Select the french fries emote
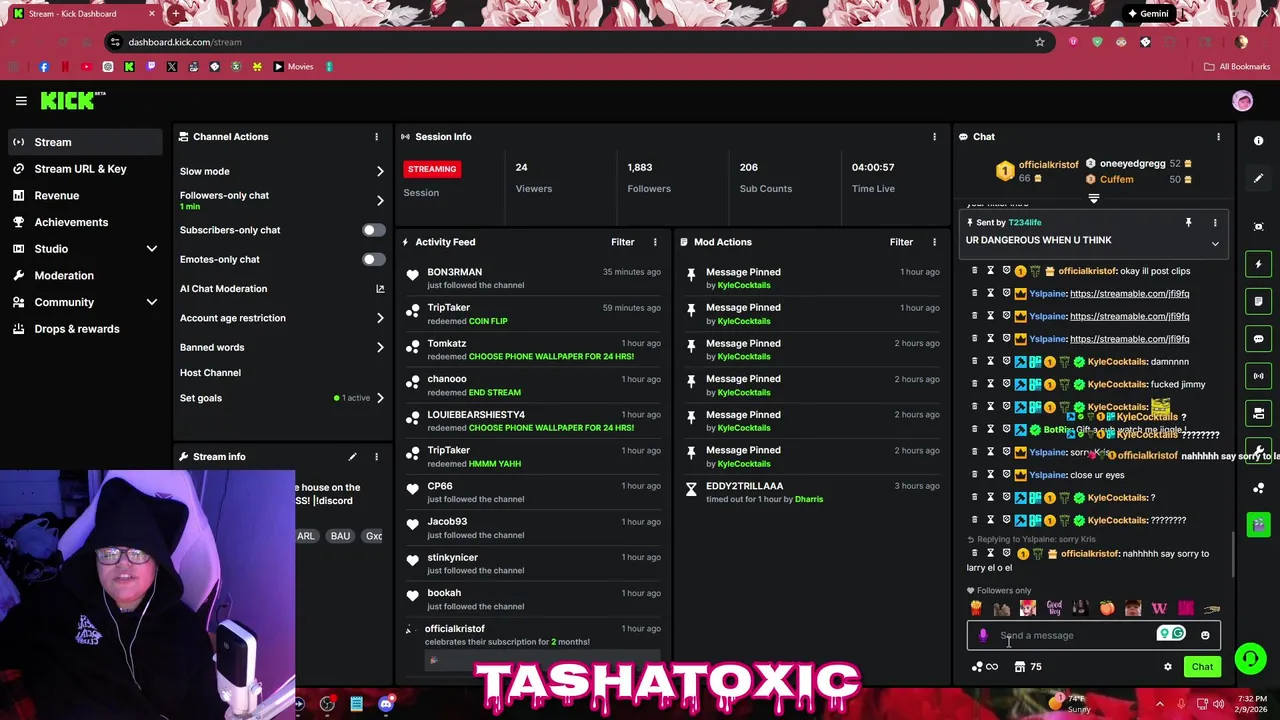The width and height of the screenshot is (1280, 720). tap(976, 608)
